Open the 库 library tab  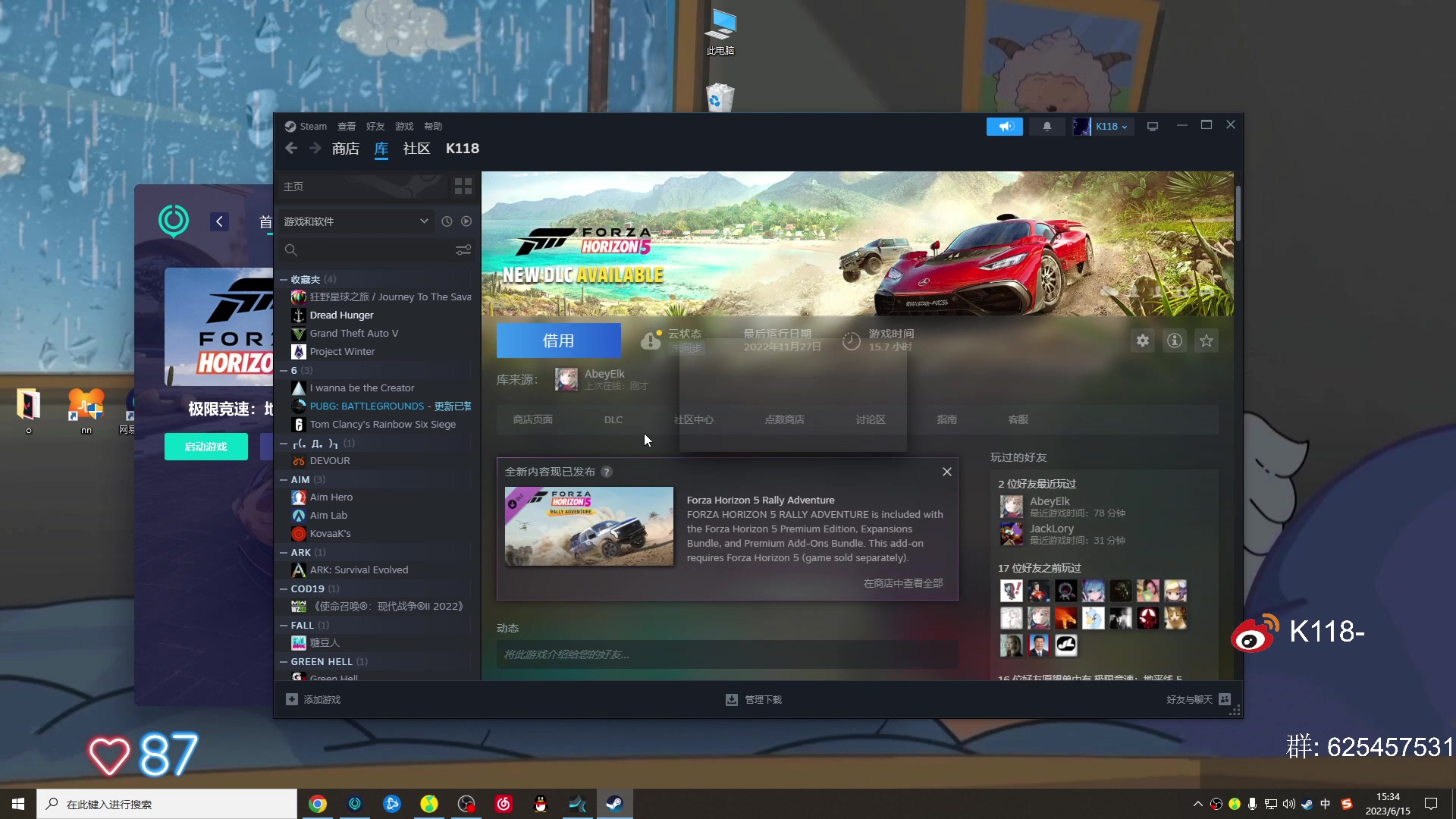(381, 149)
